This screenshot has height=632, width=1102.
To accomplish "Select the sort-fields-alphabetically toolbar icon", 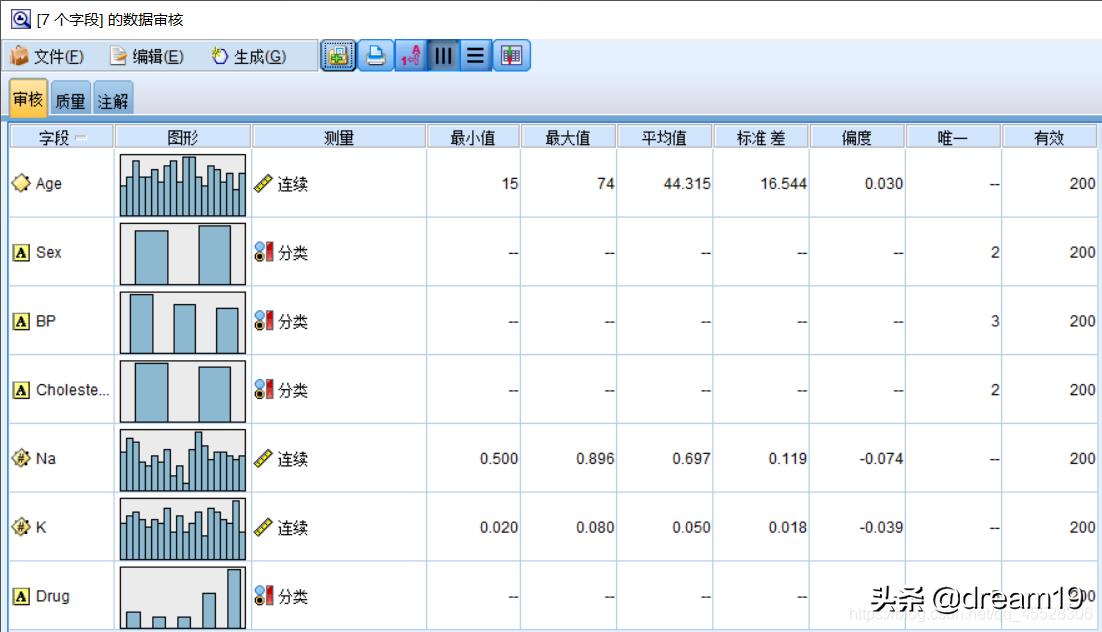I will (411, 56).
